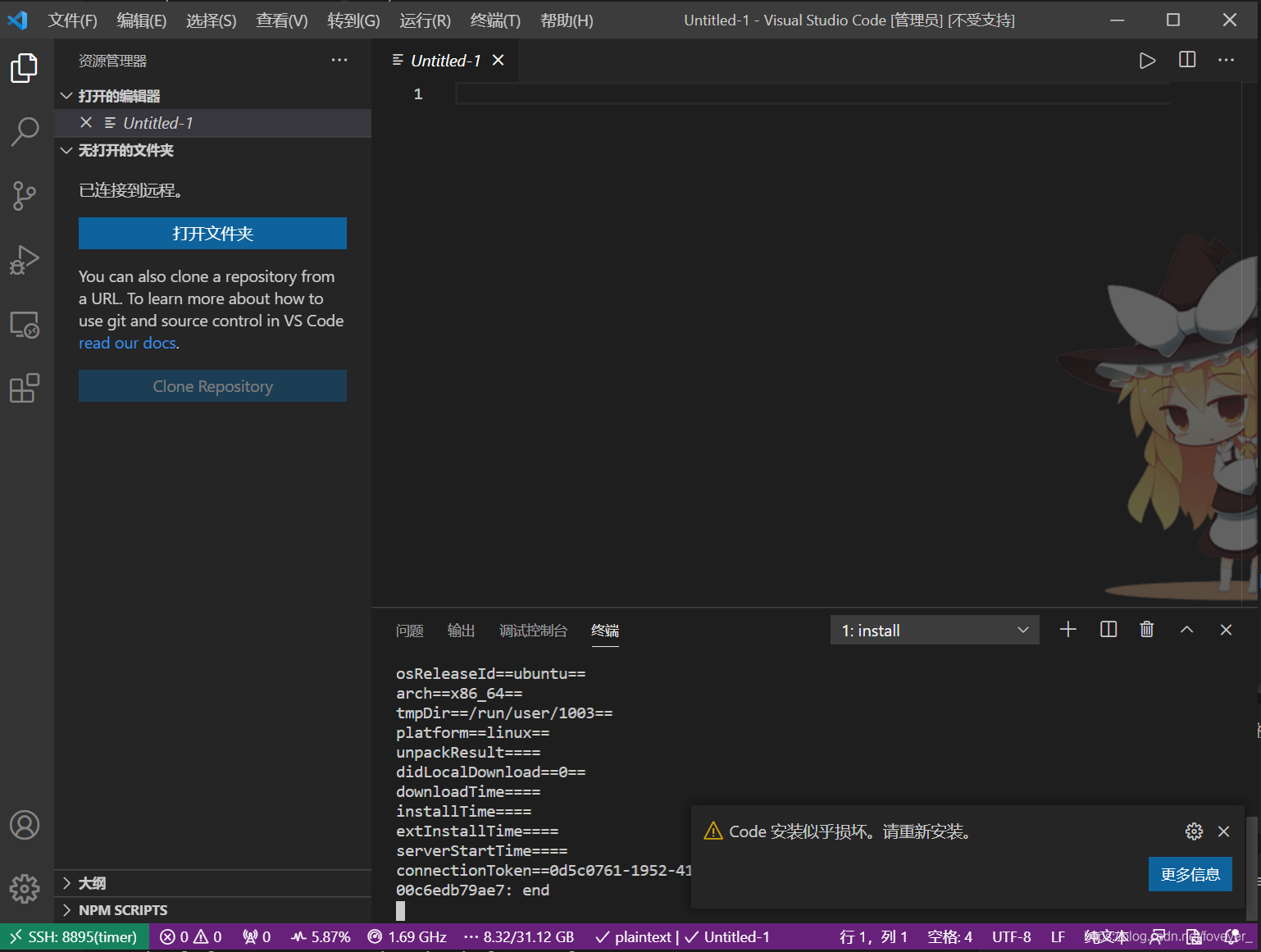Run the current file with play icon
Viewport: 1261px width, 952px height.
[1147, 61]
